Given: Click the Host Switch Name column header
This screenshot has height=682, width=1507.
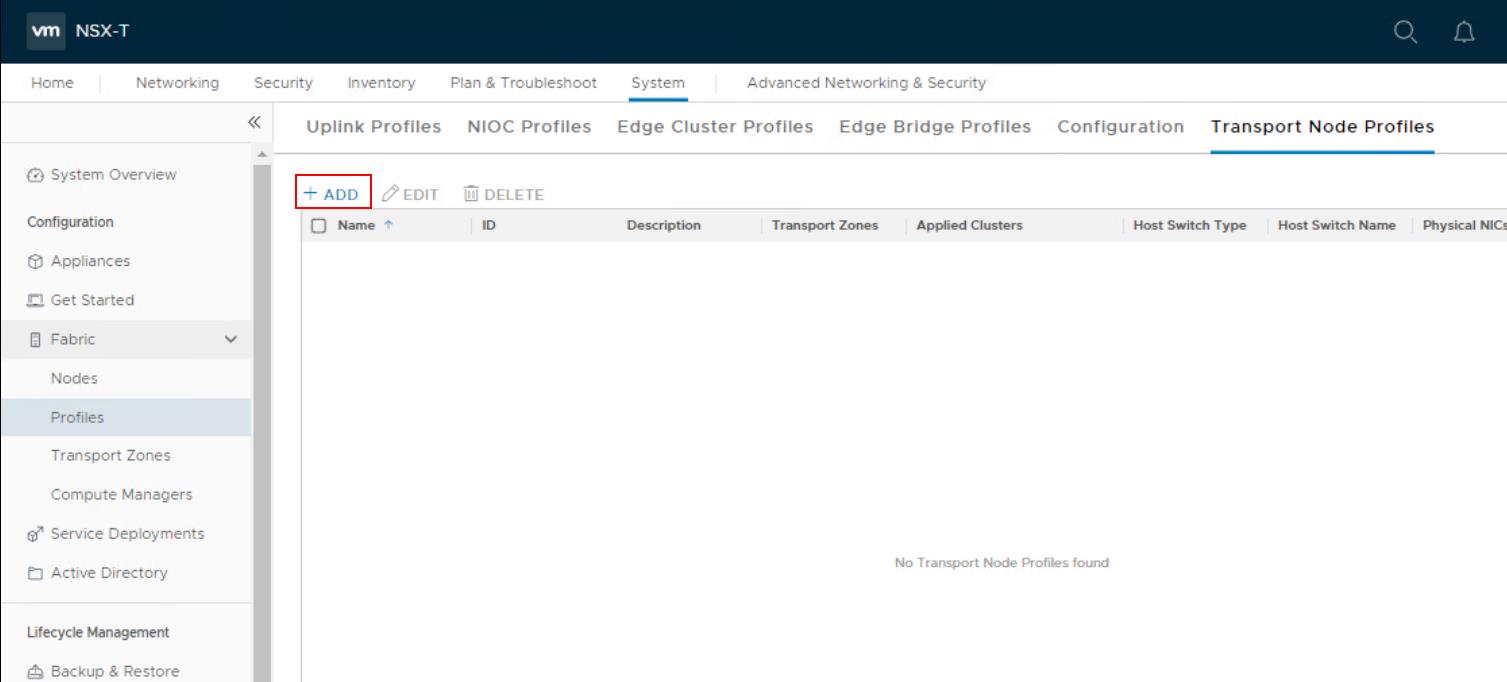Looking at the screenshot, I should click(1337, 225).
